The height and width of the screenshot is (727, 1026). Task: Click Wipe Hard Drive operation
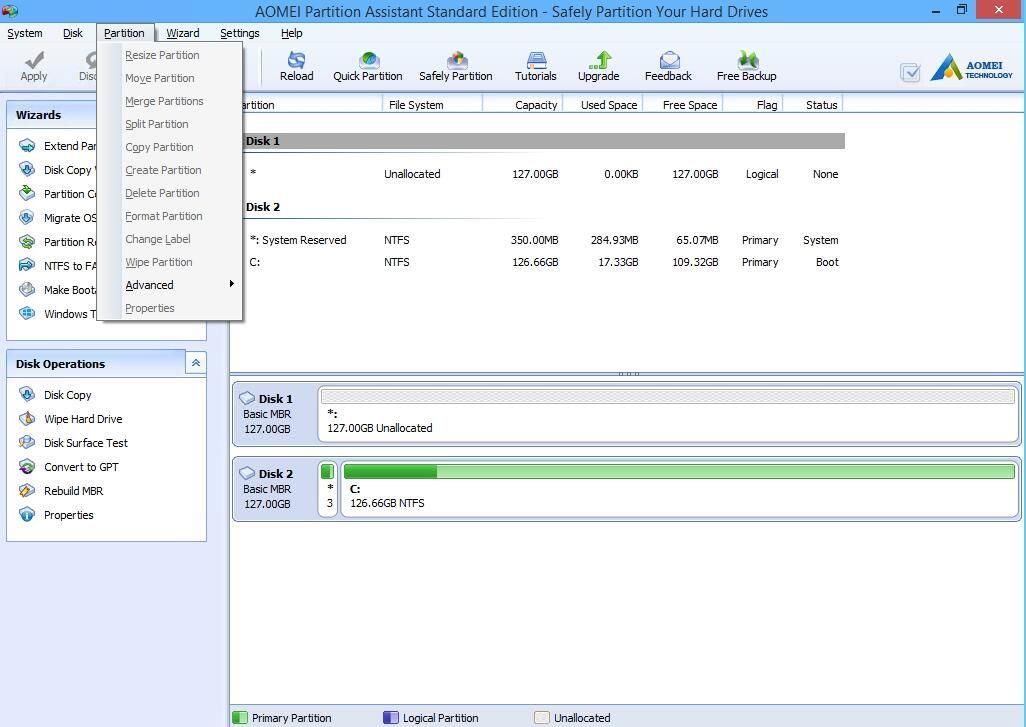[x=83, y=419]
